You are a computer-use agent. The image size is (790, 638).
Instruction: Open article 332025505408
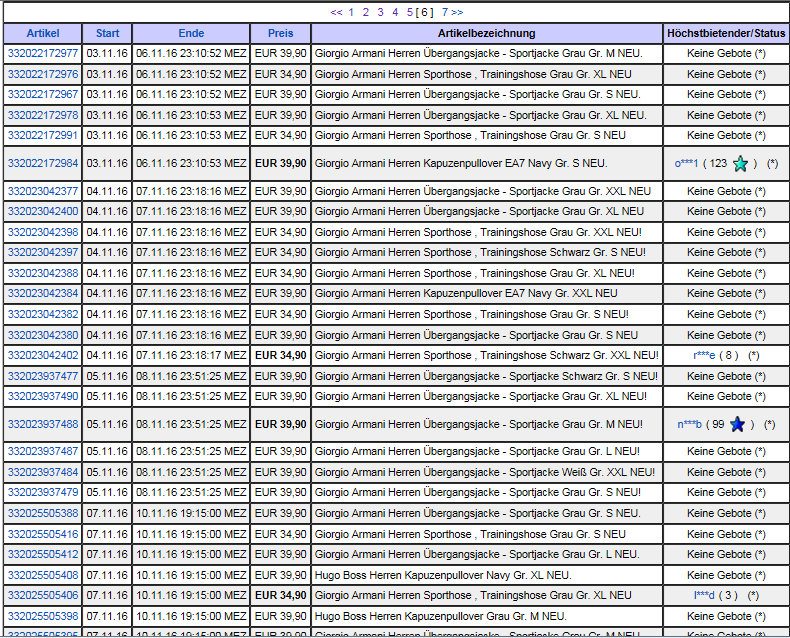coord(43,576)
